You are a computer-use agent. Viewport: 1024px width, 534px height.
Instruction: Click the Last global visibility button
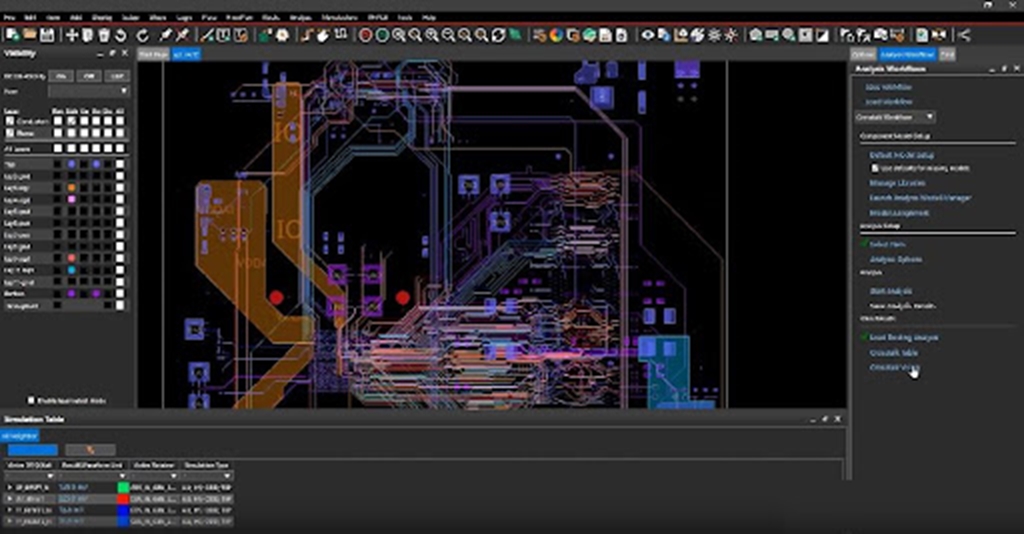(x=117, y=76)
